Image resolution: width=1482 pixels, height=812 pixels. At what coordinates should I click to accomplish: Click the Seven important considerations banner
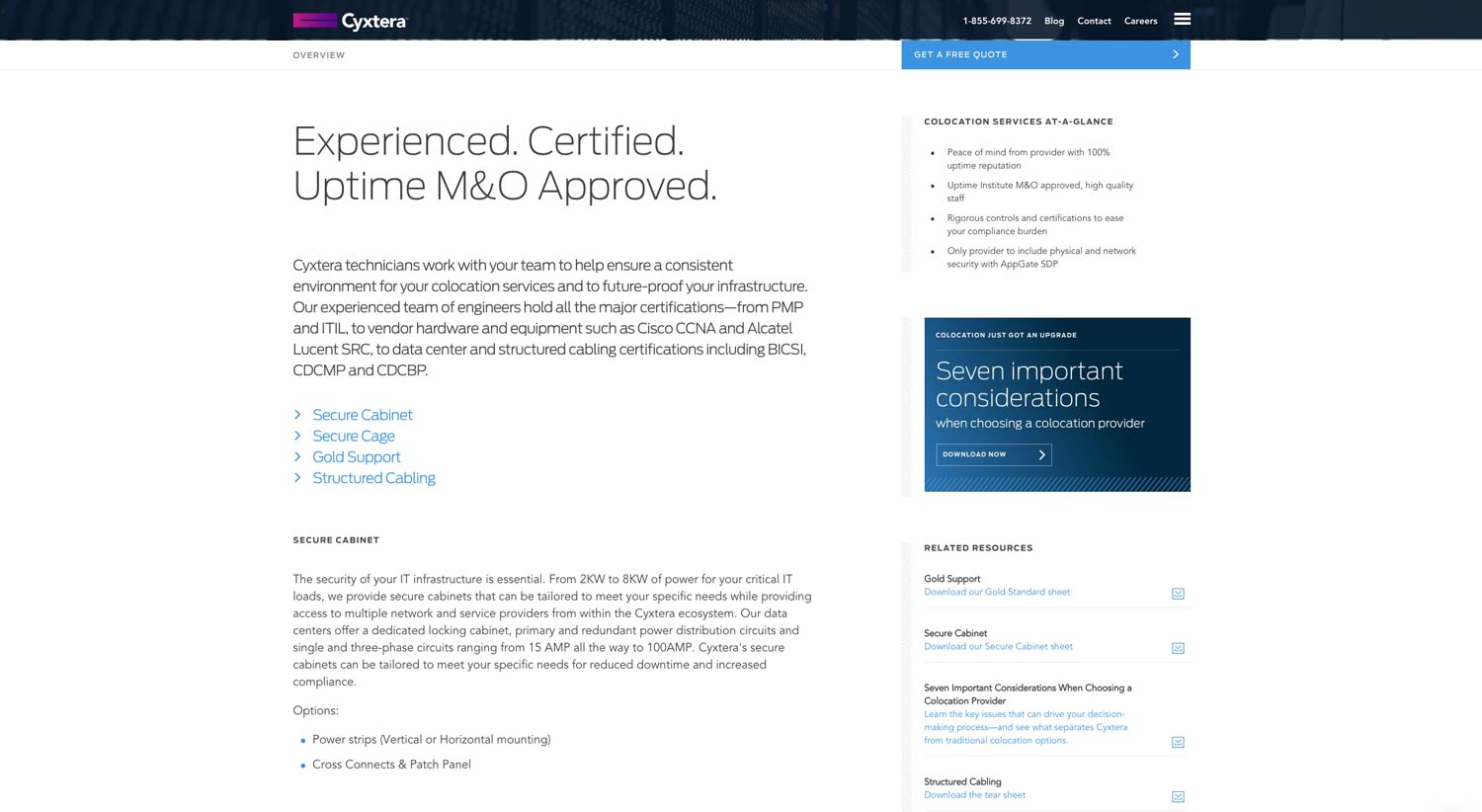point(1057,404)
